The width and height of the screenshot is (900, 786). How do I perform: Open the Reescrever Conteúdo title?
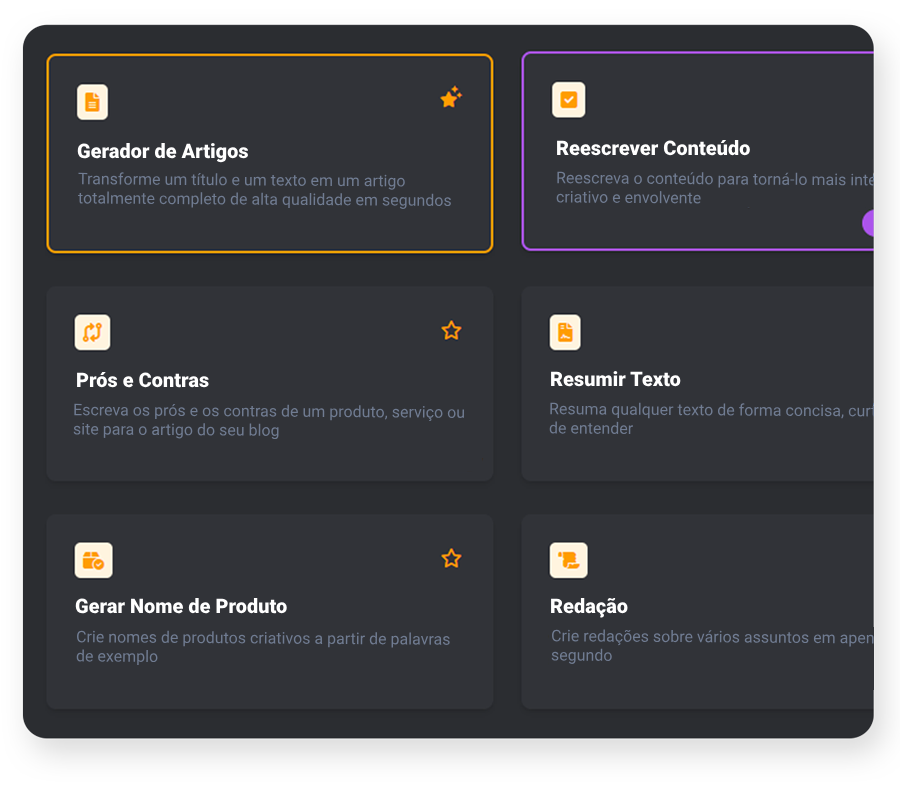pos(652,149)
